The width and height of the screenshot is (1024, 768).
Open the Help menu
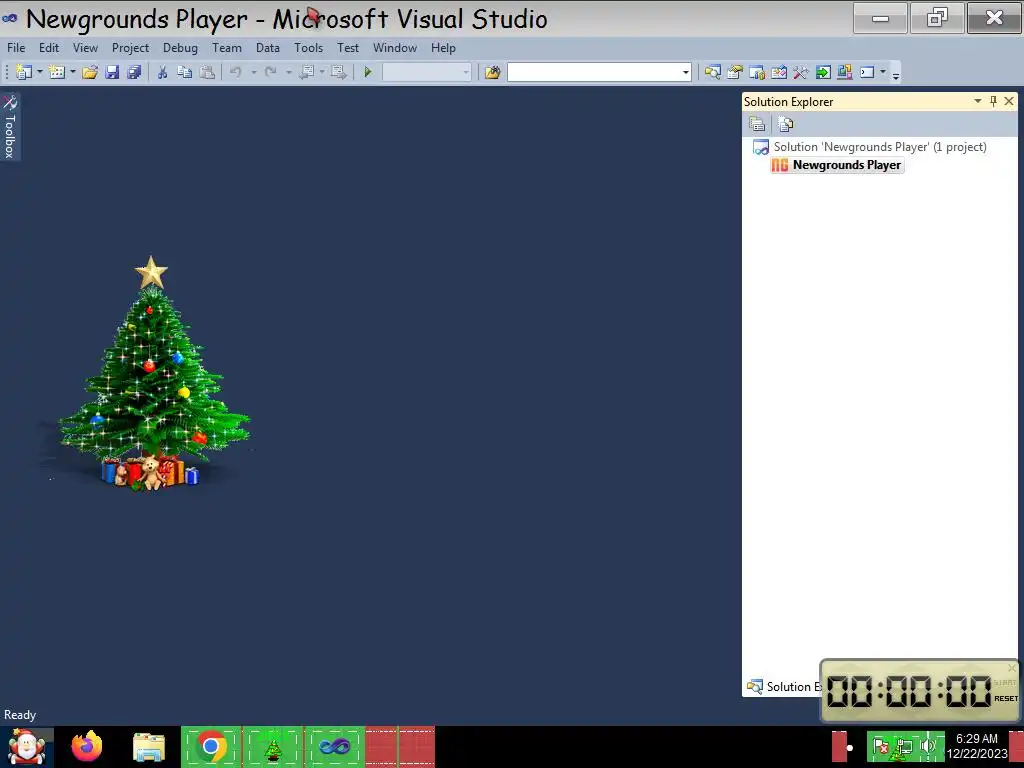443,48
